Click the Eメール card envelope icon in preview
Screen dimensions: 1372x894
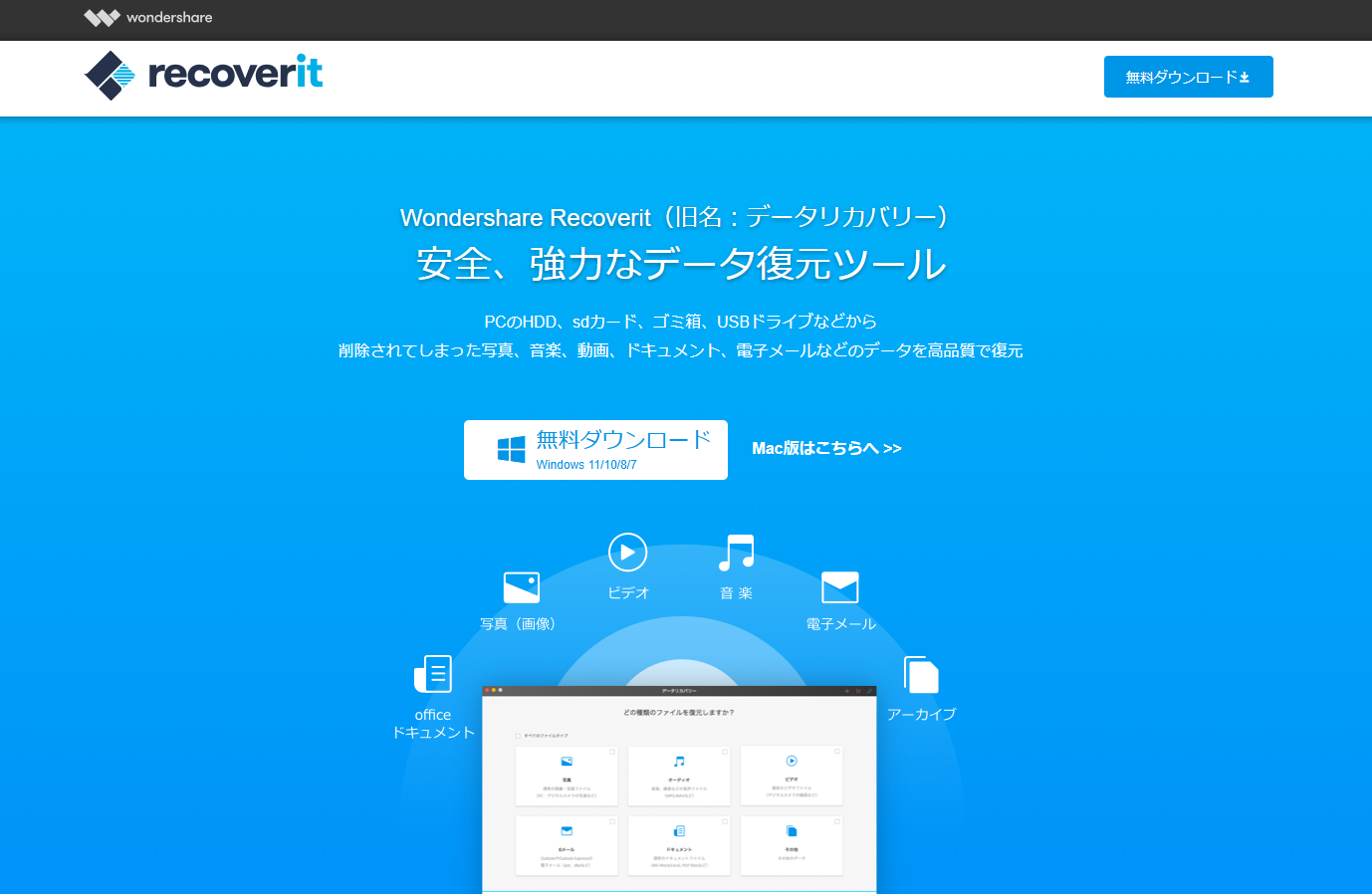click(567, 831)
